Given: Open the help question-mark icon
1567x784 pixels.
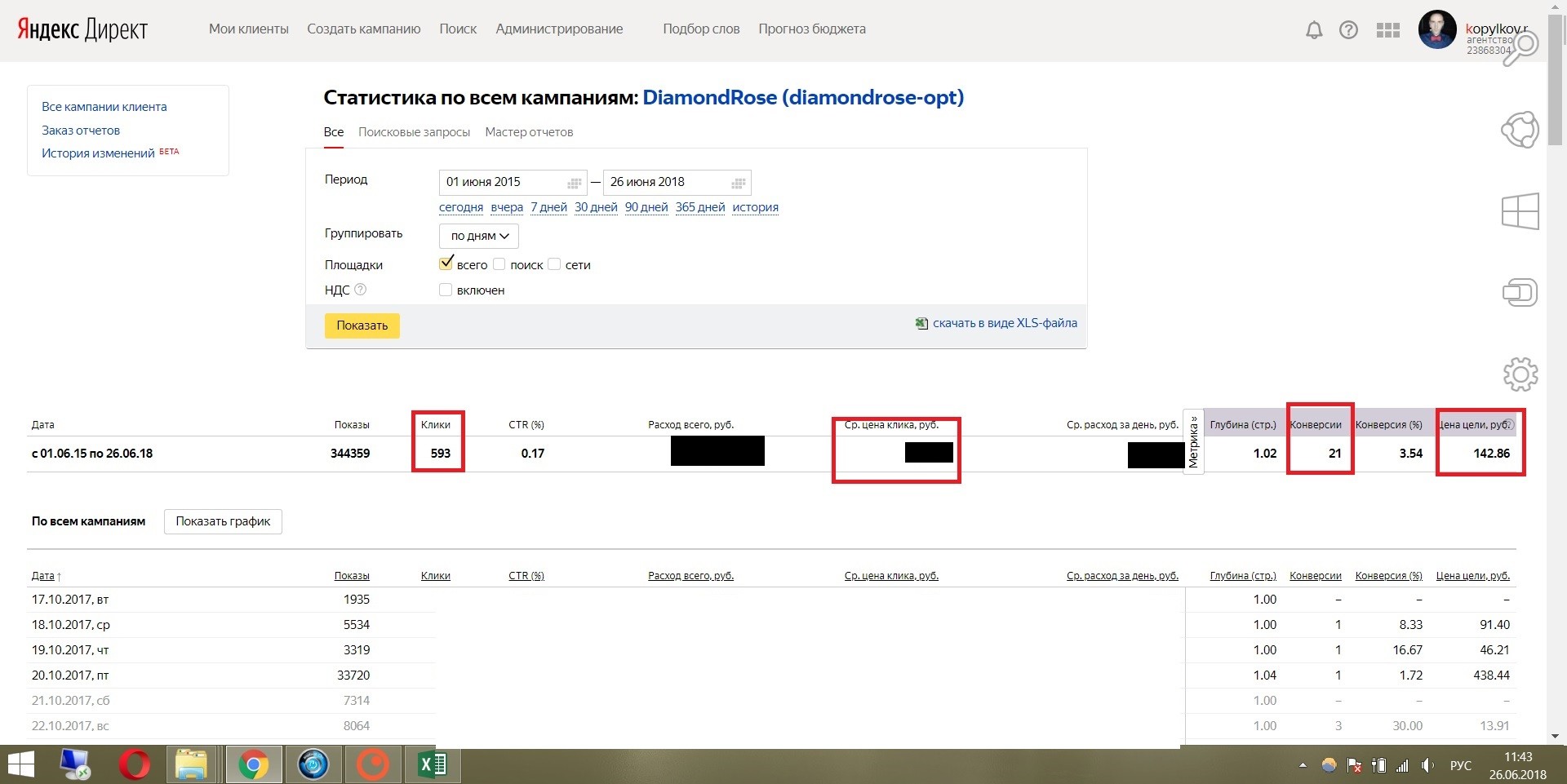Looking at the screenshot, I should 1348,30.
